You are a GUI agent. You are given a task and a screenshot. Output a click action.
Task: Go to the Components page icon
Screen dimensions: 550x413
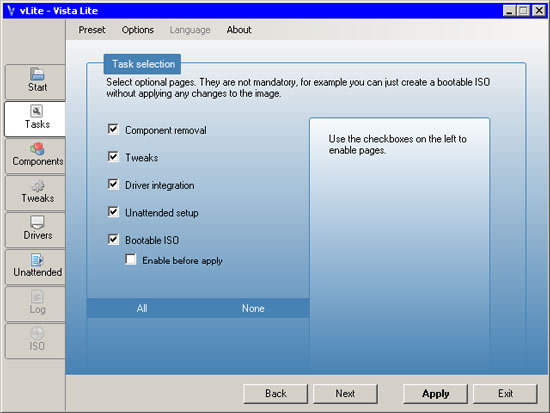[36, 156]
